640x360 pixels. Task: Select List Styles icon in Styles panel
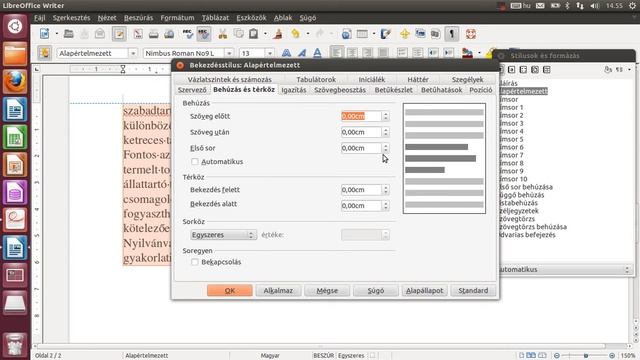(547, 70)
